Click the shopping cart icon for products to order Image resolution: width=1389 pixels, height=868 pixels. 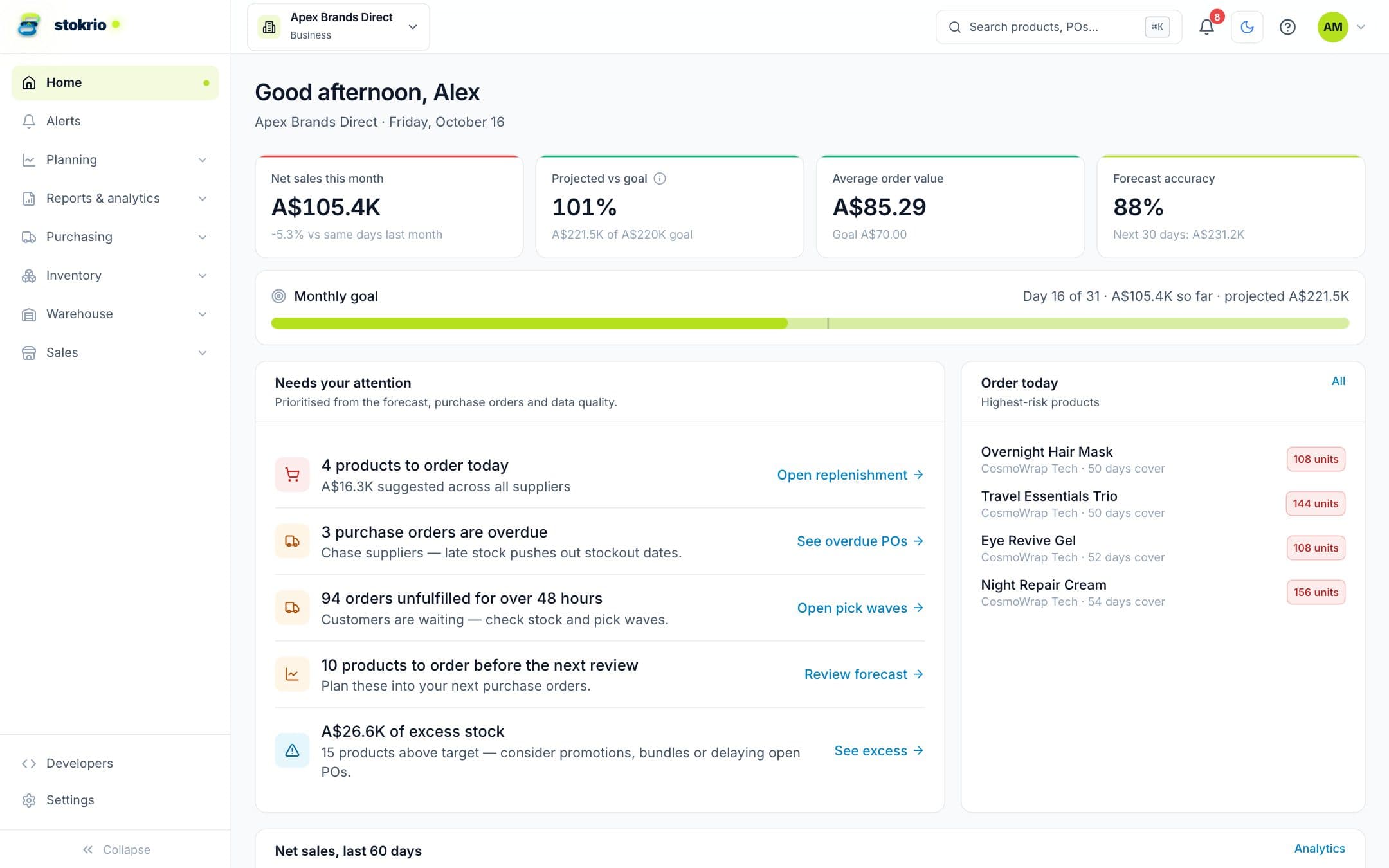pyautogui.click(x=292, y=475)
